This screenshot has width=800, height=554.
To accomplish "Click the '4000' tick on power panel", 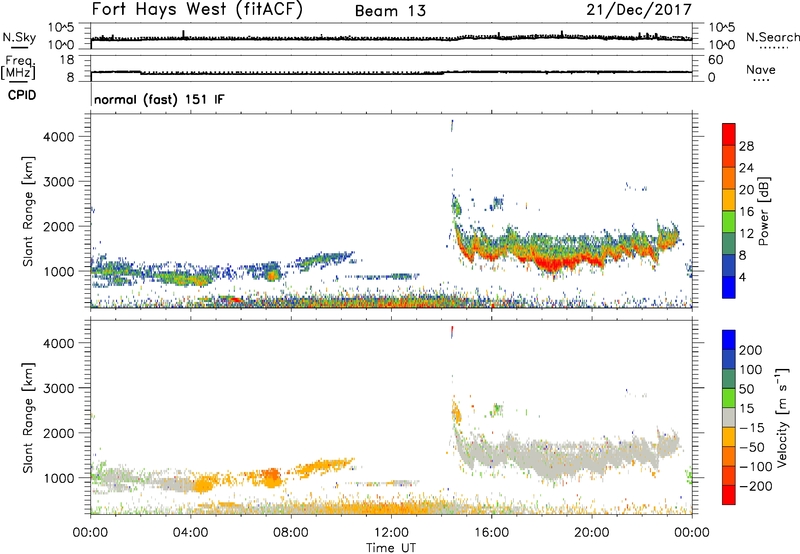I will tap(59, 137).
